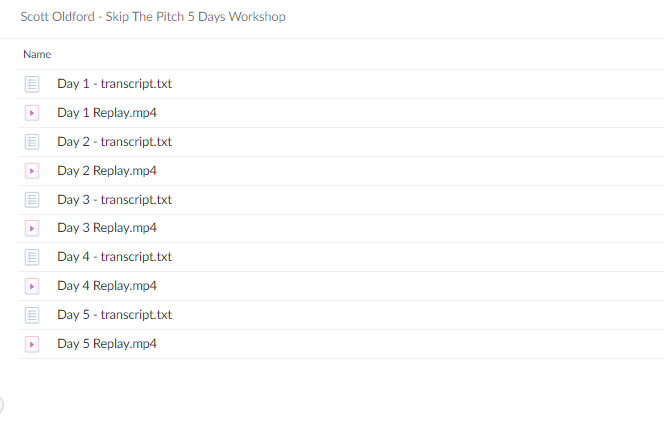Sort files by the Name column header

[x=37, y=54]
